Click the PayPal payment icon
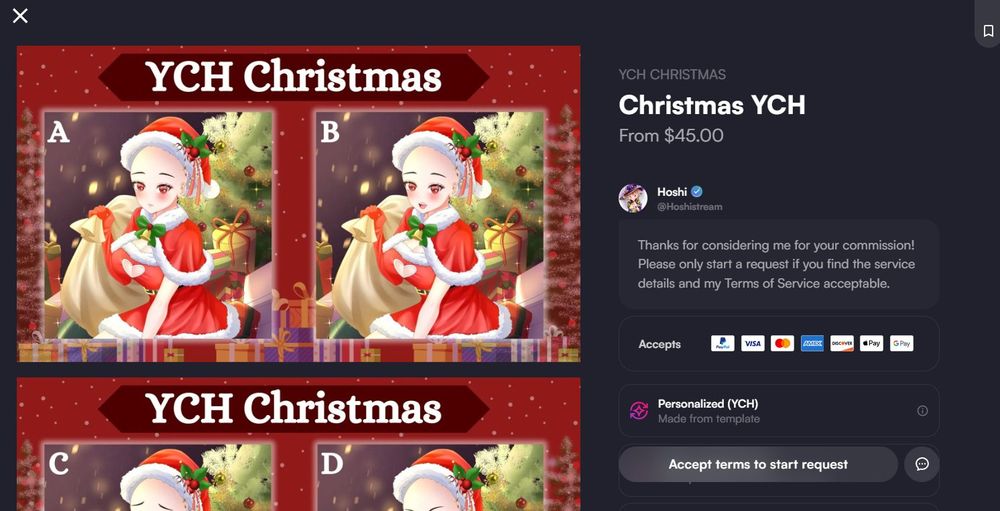 tap(723, 344)
